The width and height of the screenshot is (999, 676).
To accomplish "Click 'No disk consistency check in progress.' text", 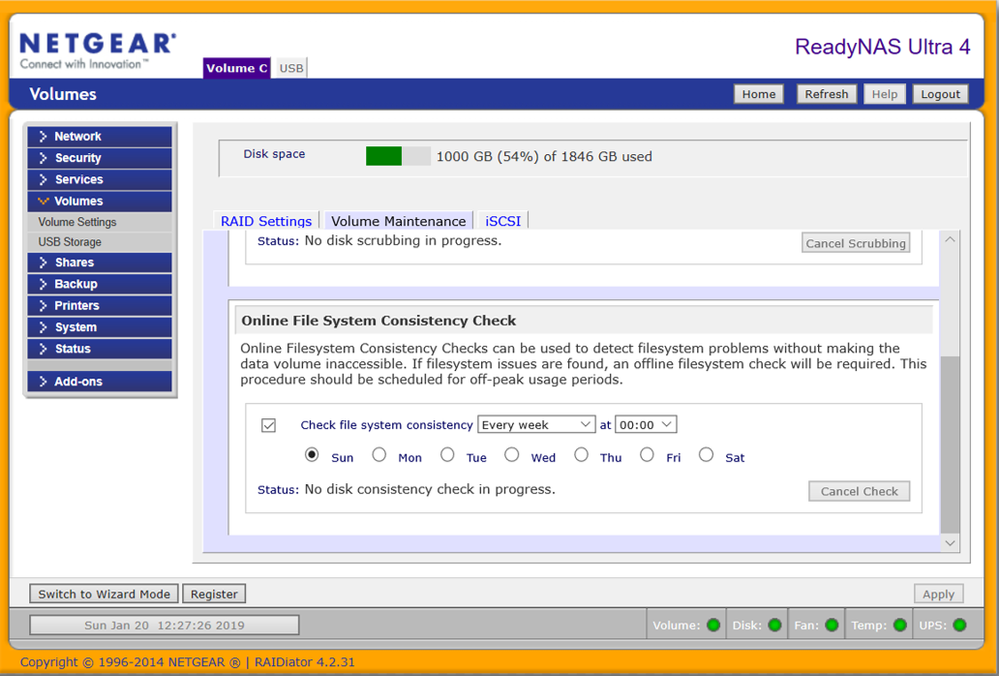I will pyautogui.click(x=429, y=489).
